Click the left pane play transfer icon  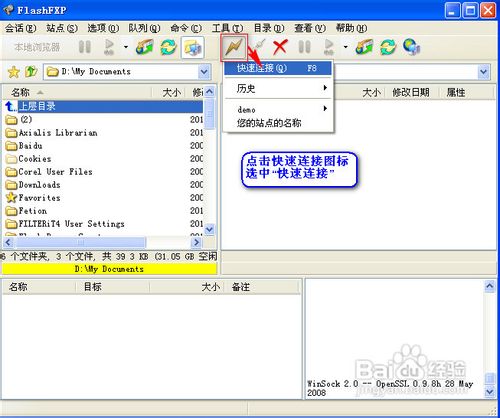[x=109, y=47]
